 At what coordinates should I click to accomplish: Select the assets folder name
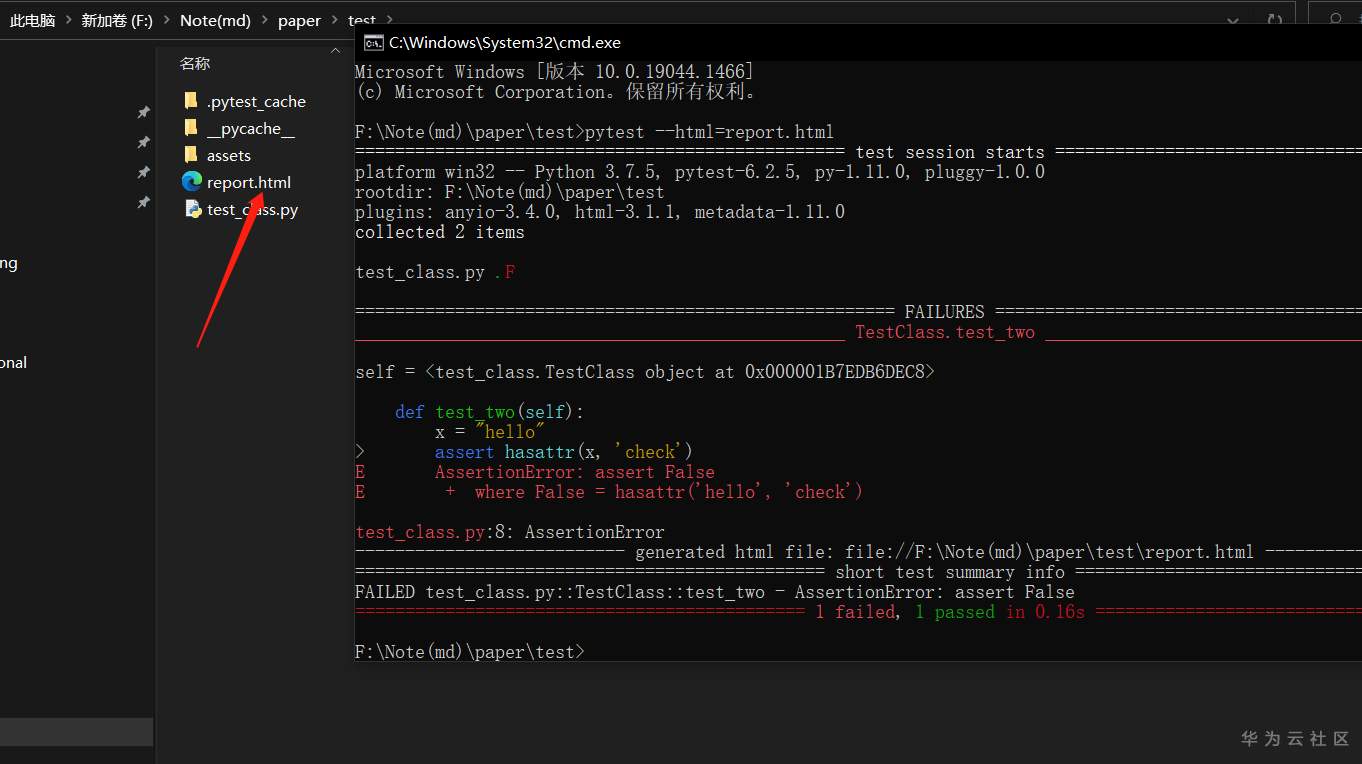tap(229, 156)
